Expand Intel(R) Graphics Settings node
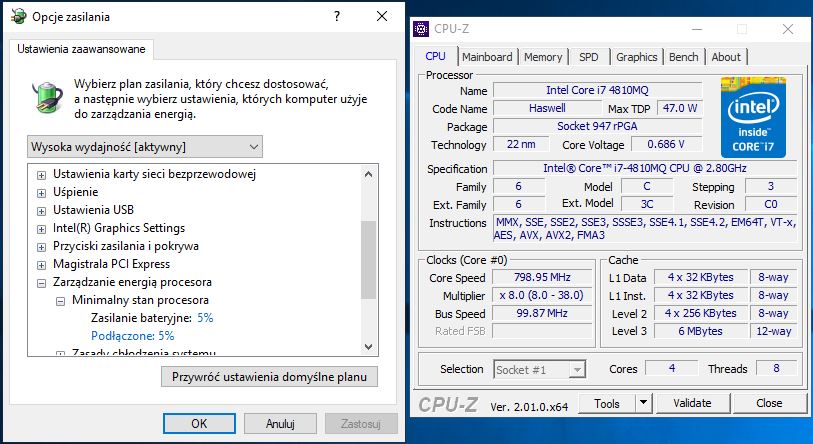The image size is (813, 444). [x=41, y=229]
